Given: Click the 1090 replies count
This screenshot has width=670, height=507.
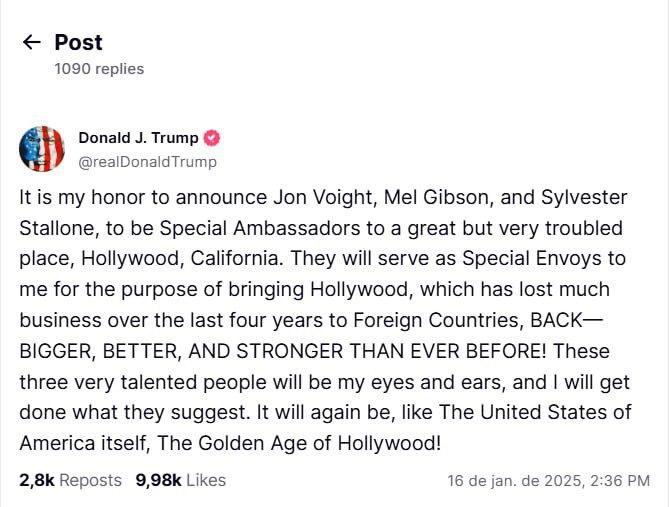Looking at the screenshot, I should click(x=99, y=69).
